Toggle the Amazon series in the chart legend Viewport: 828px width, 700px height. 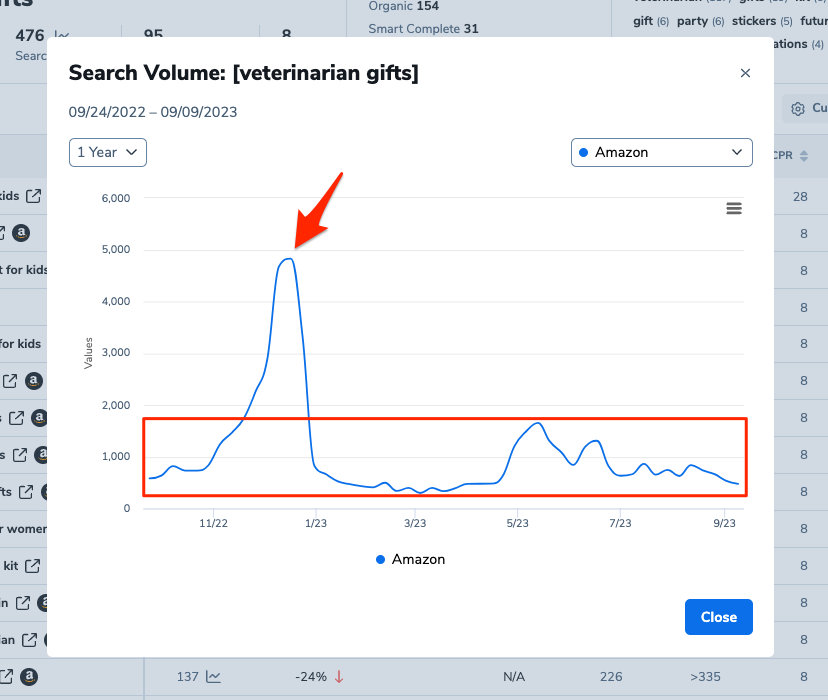point(410,559)
